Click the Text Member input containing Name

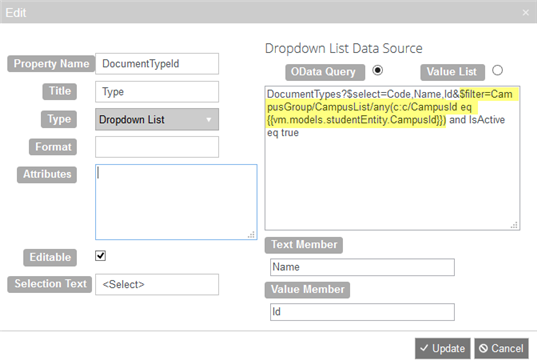coord(362,267)
